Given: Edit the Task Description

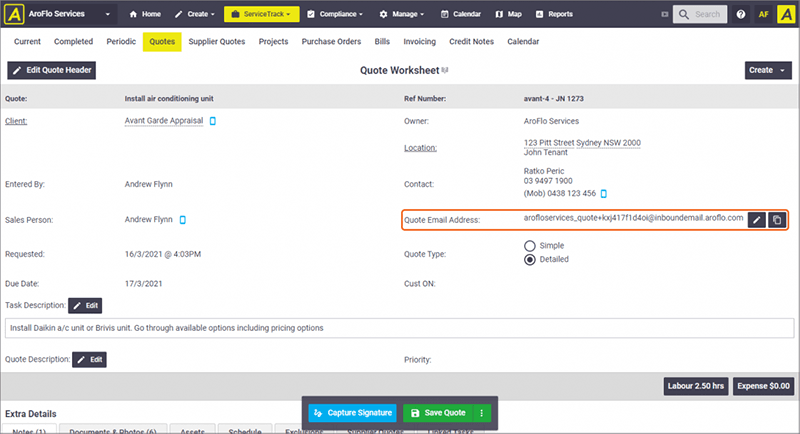Looking at the screenshot, I should 85,305.
